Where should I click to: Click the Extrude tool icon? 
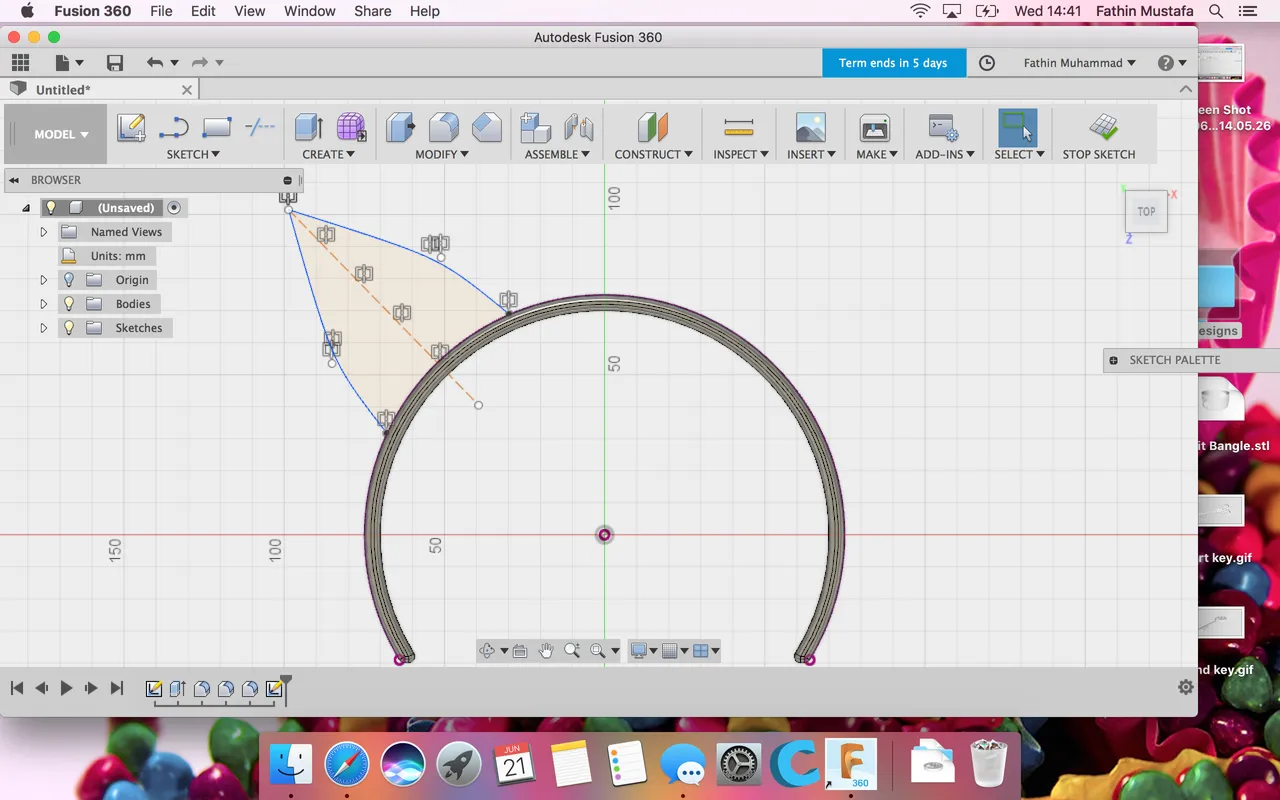[x=308, y=127]
